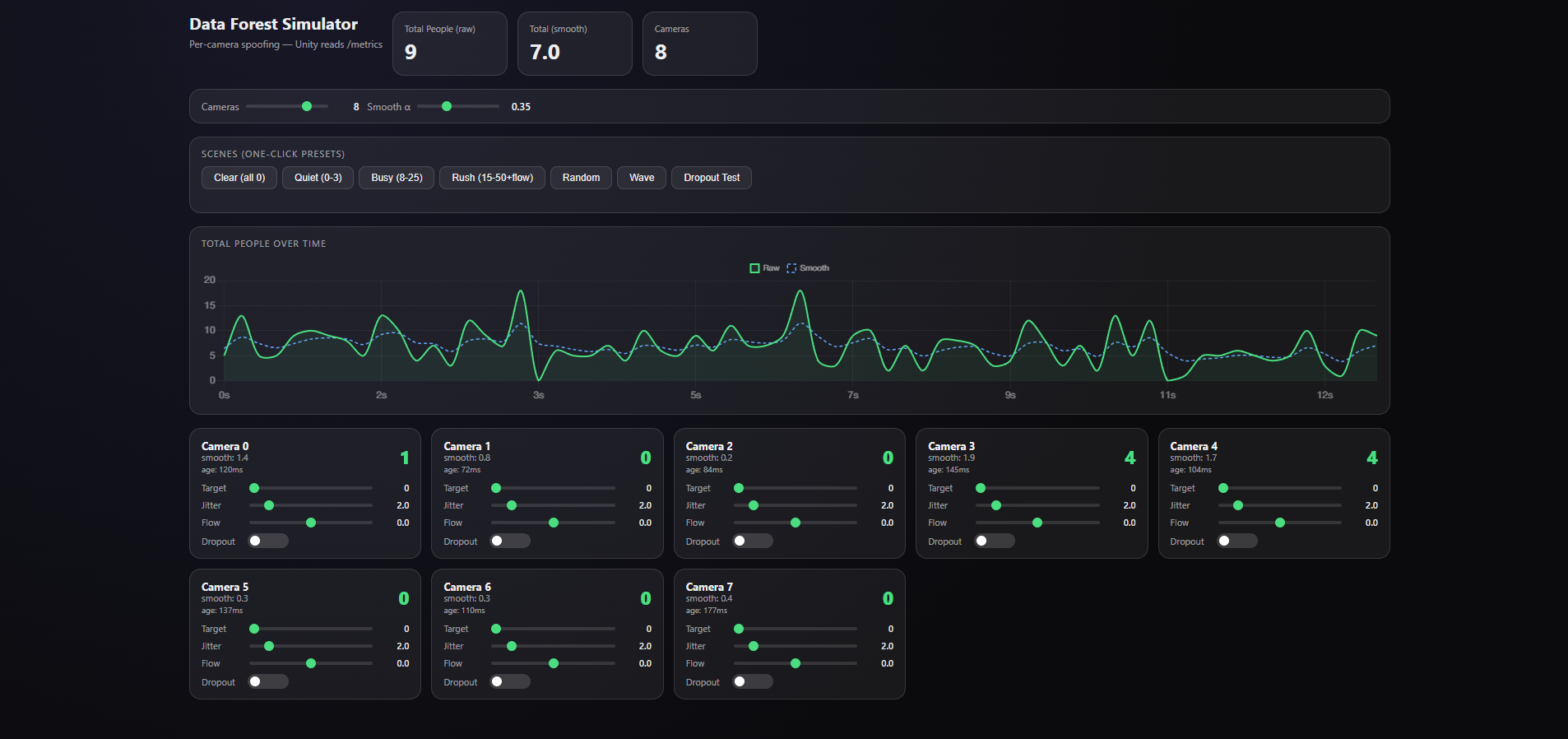Apply the Clear (all 0) preset
The height and width of the screenshot is (739, 1568).
click(x=239, y=178)
